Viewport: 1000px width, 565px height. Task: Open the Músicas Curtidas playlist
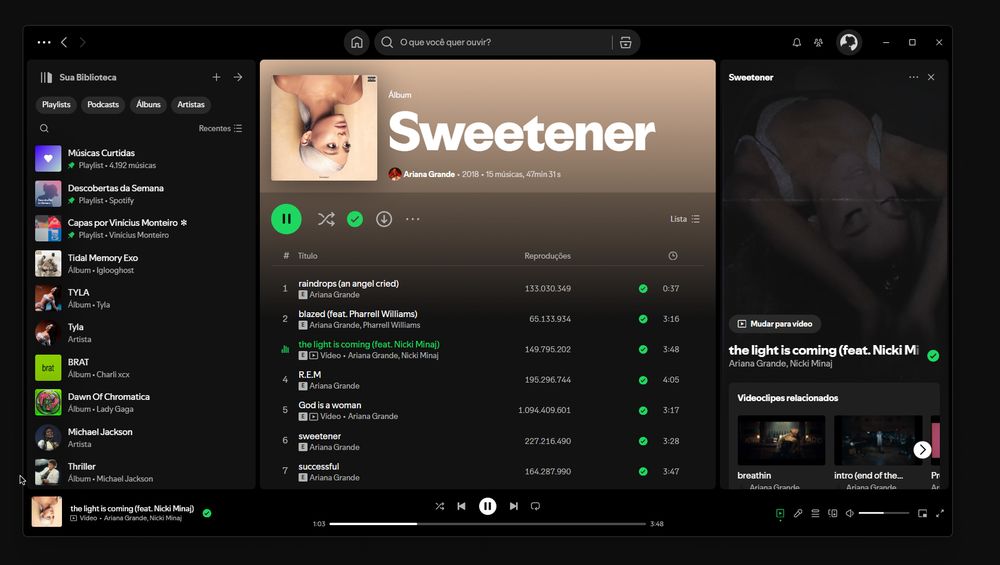click(x=142, y=159)
